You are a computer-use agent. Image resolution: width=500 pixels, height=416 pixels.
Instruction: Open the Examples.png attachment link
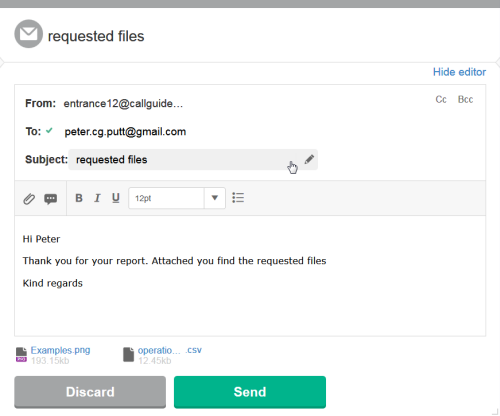click(60, 350)
